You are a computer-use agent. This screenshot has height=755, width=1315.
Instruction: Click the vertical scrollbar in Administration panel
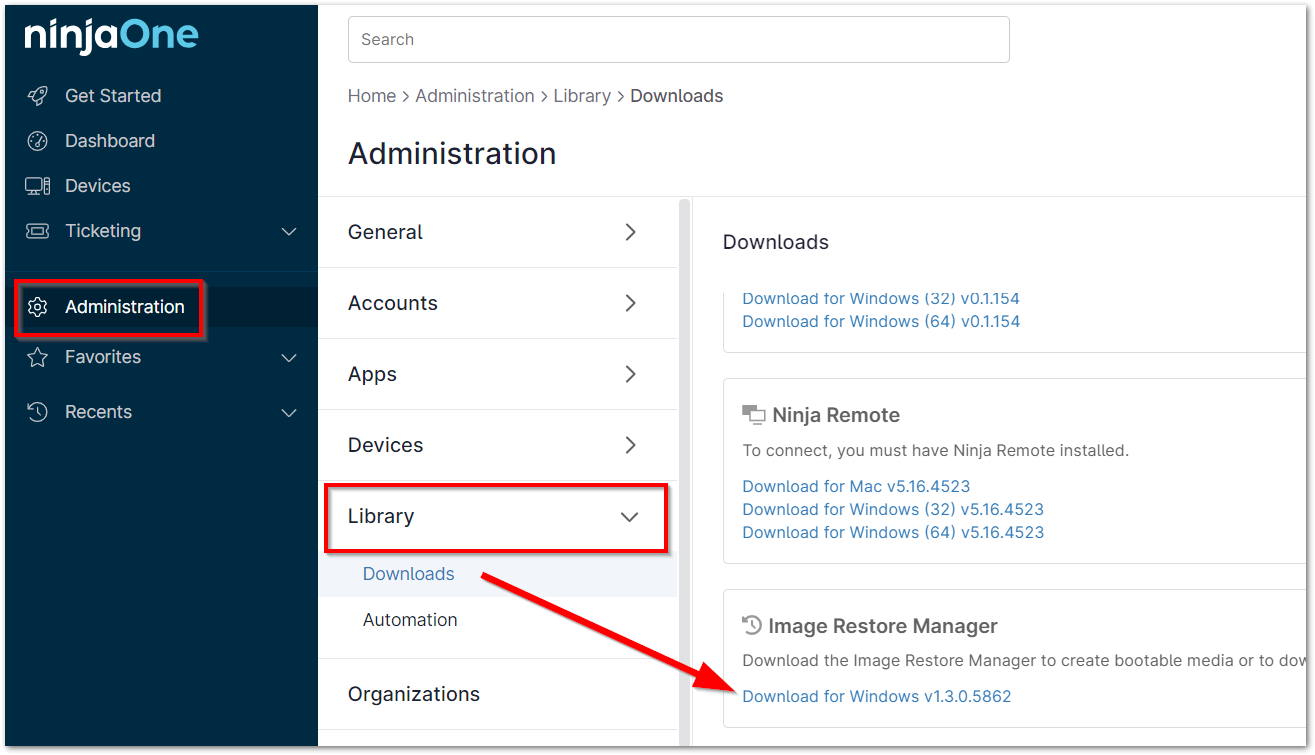(685, 400)
